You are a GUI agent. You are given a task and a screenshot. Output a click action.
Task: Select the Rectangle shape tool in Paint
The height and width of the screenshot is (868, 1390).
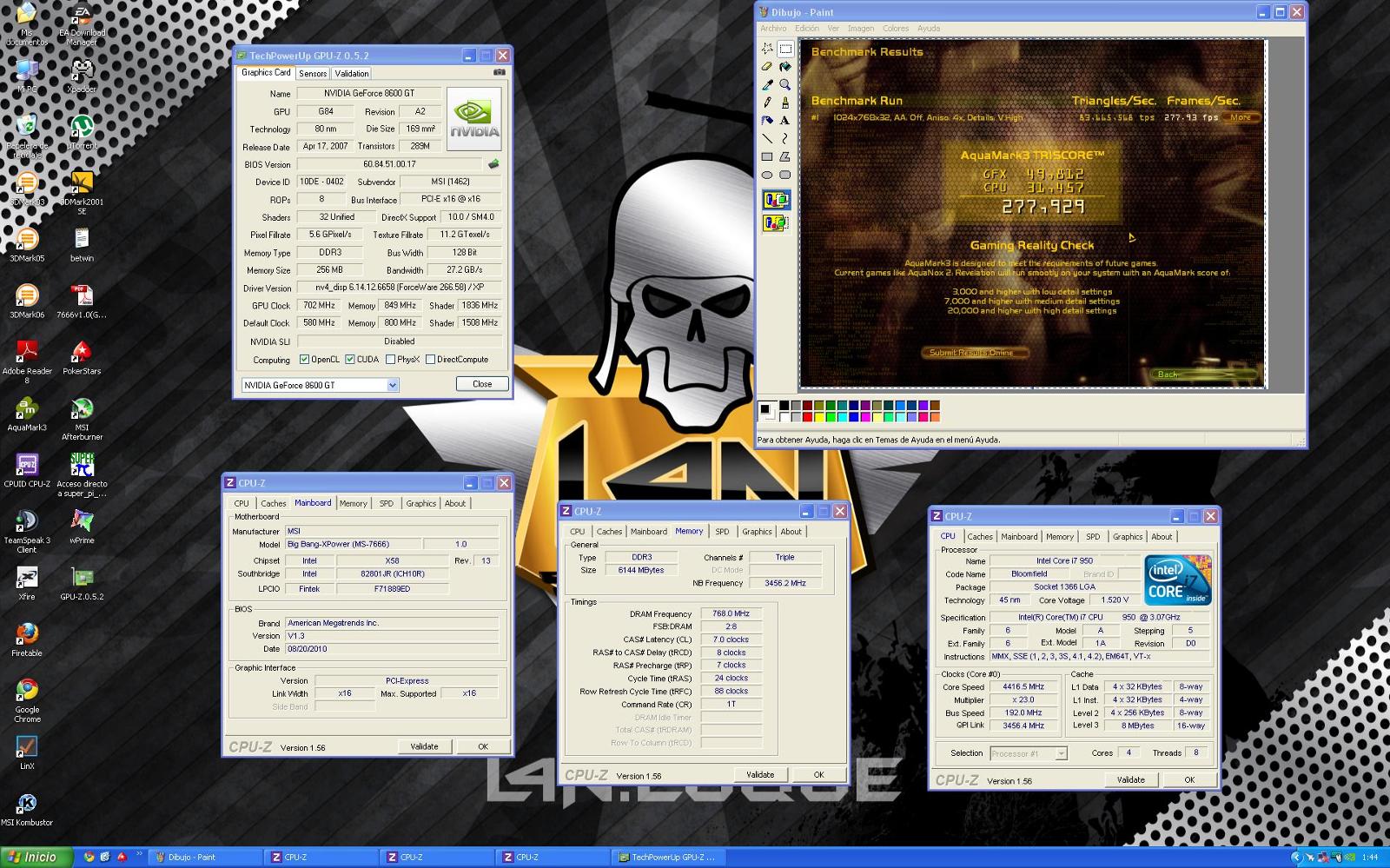tap(767, 157)
